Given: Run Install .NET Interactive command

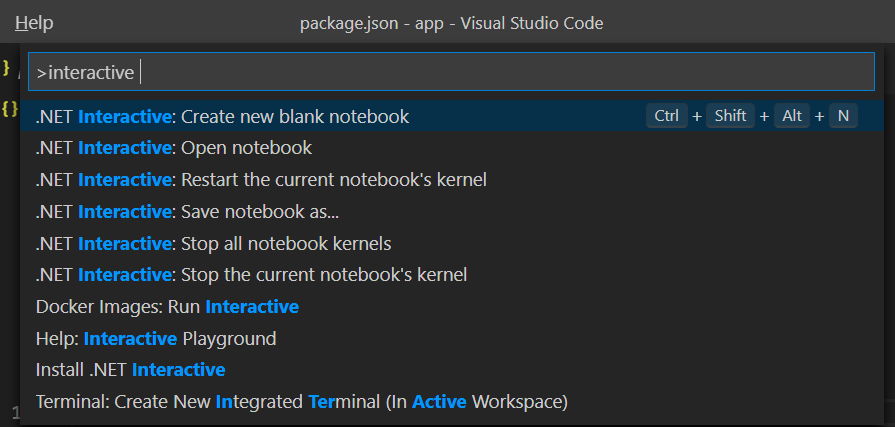Looking at the screenshot, I should 130,370.
